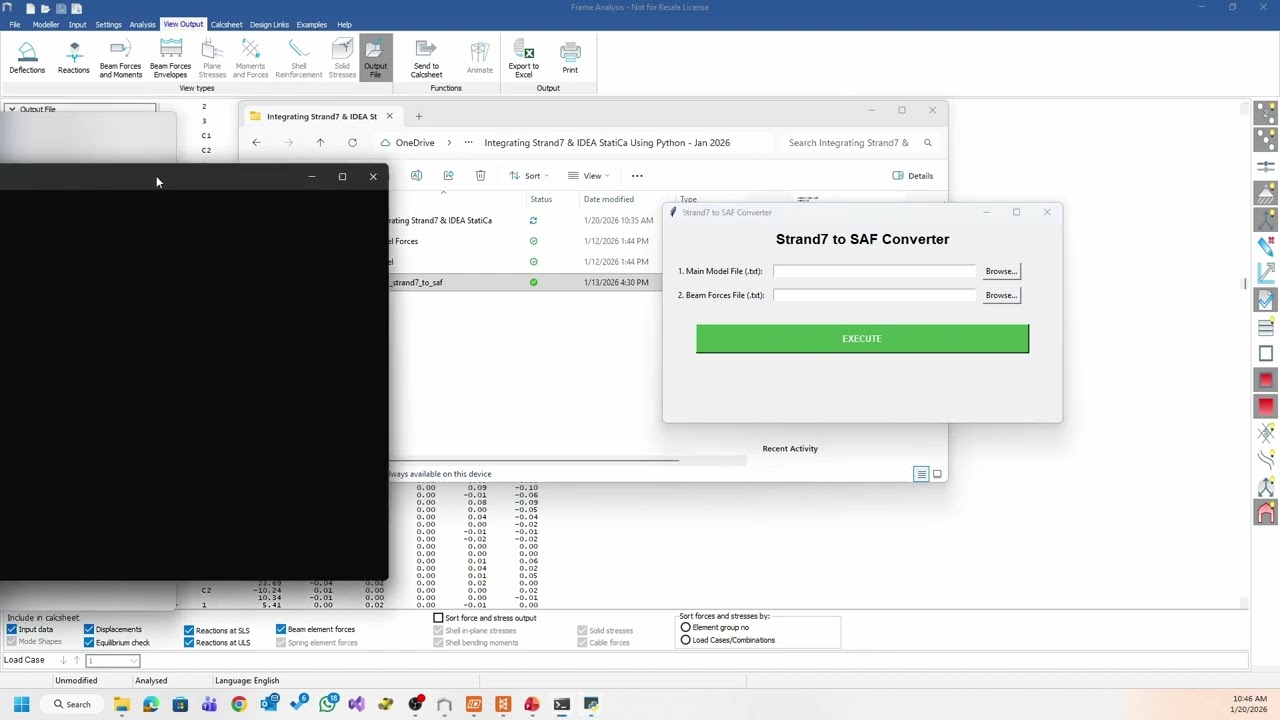The height and width of the screenshot is (720, 1280).
Task: Open the terminal icon in the taskbar
Action: click(x=562, y=705)
